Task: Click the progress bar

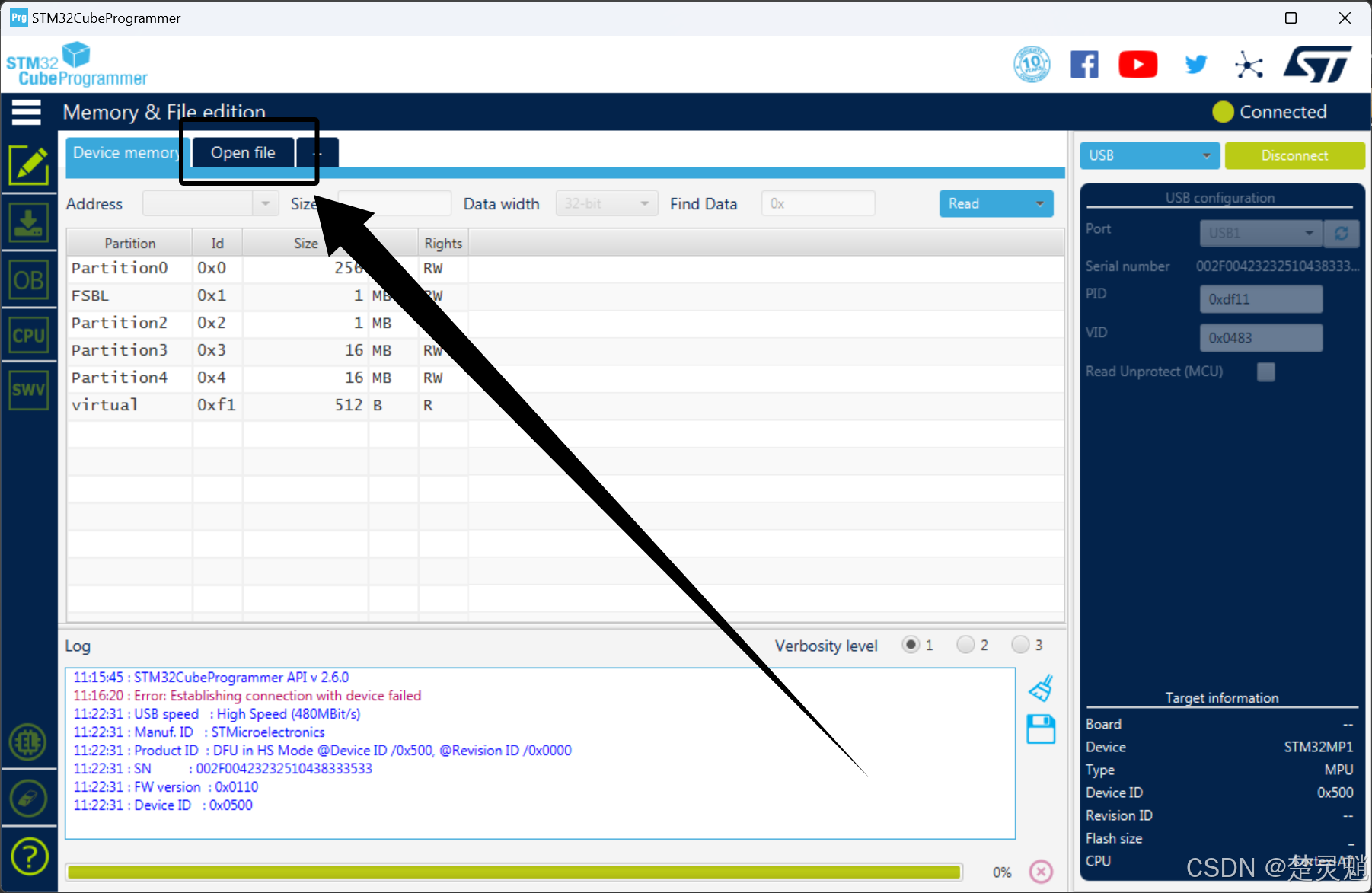Action: [514, 872]
